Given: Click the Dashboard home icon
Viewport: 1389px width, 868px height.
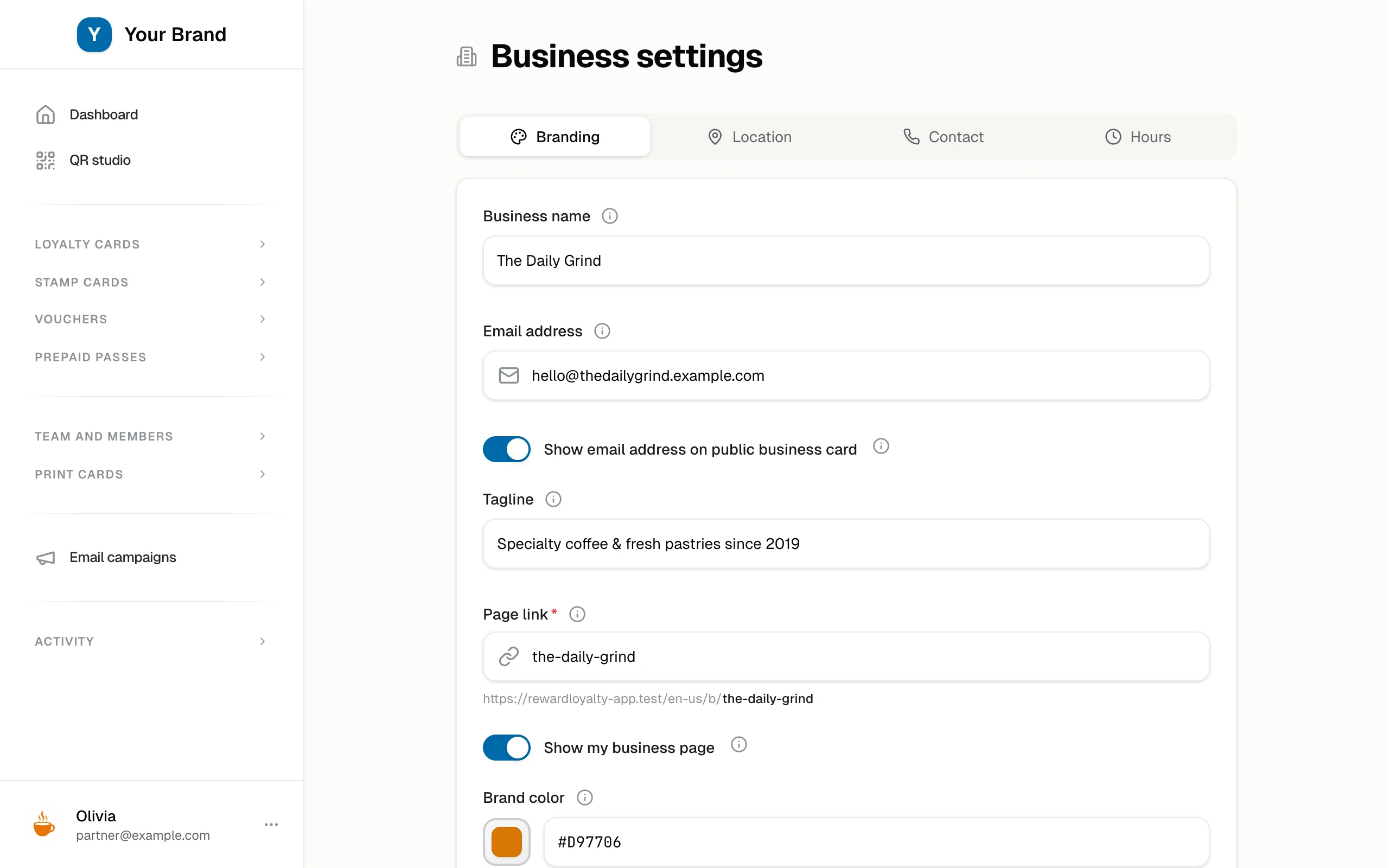Looking at the screenshot, I should coord(46,115).
